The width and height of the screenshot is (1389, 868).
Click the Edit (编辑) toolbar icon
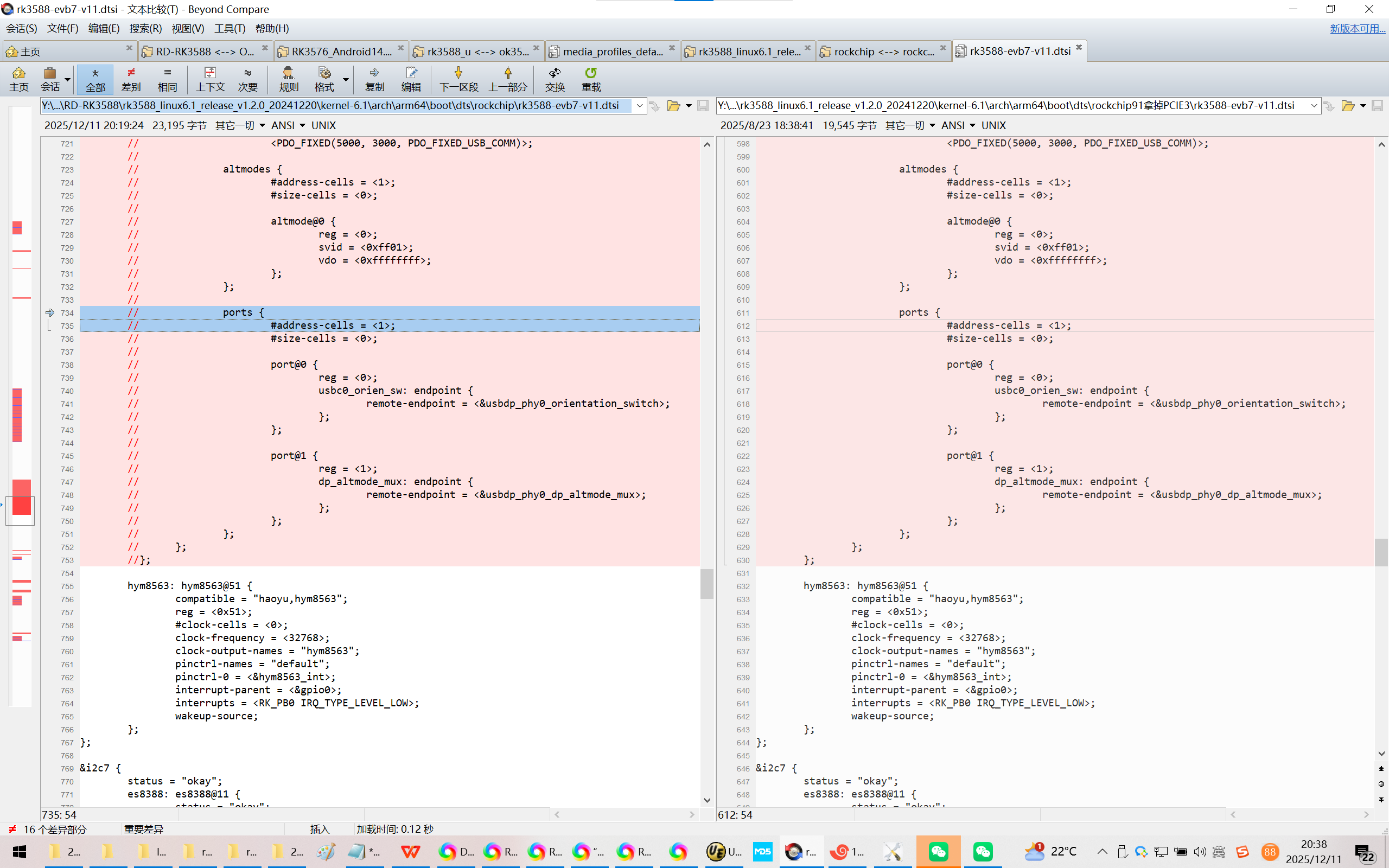pyautogui.click(x=411, y=79)
